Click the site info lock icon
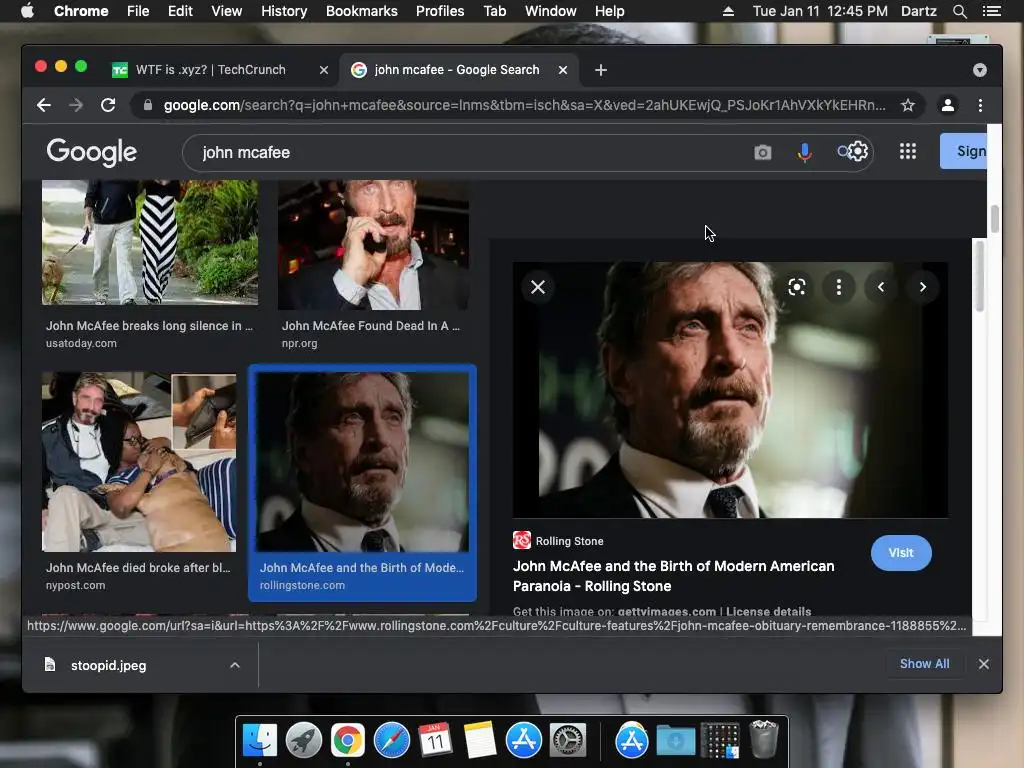Viewport: 1024px width, 768px height. click(148, 105)
